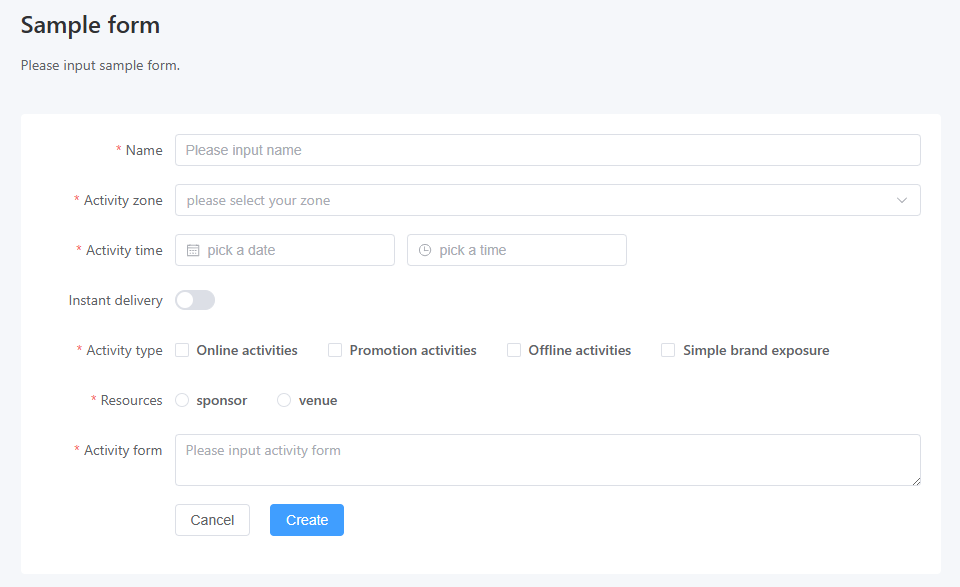This screenshot has width=960, height=587.
Task: Click the clock icon in time picker
Action: click(425, 250)
